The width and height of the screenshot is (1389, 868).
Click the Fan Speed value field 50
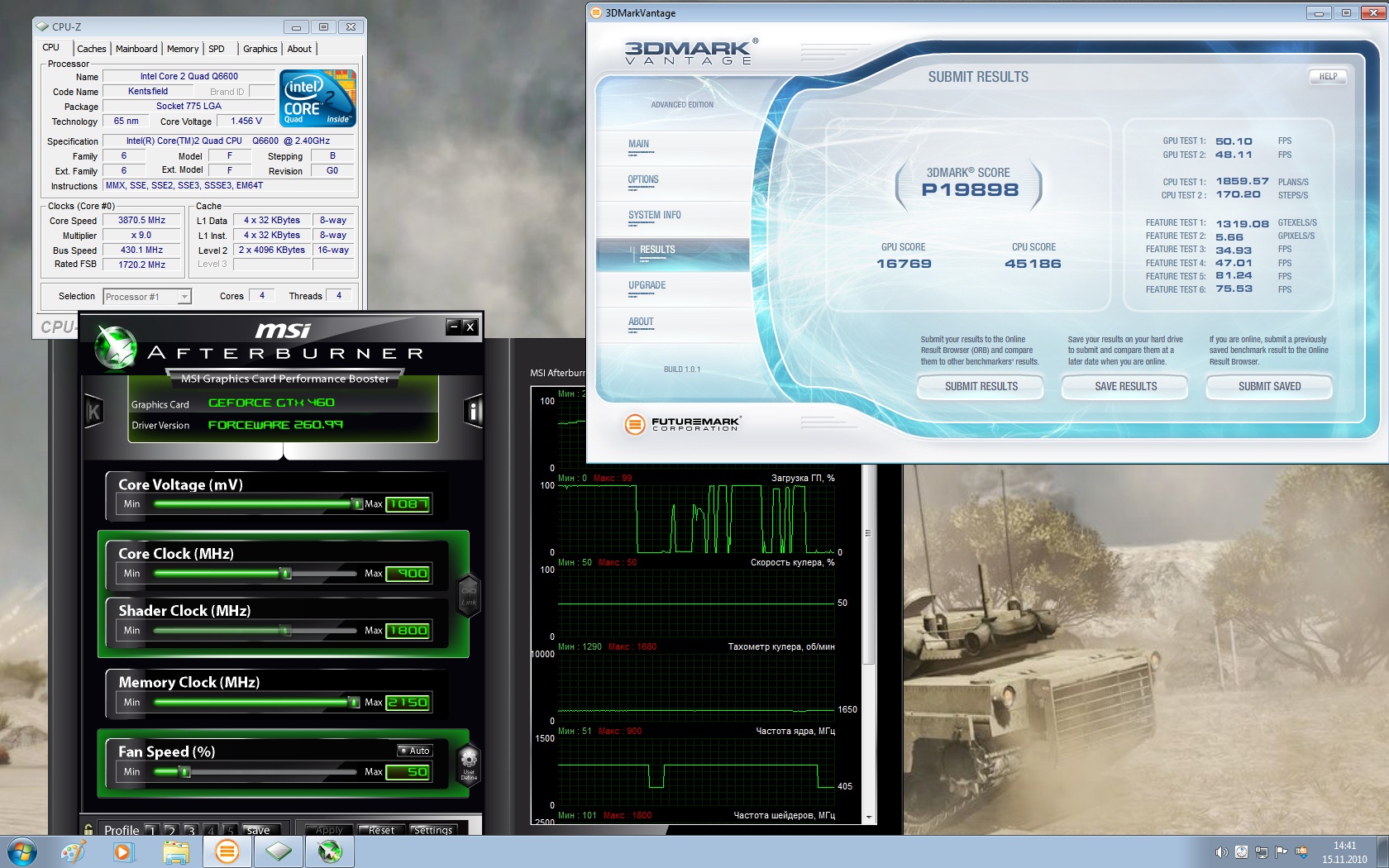(x=408, y=771)
